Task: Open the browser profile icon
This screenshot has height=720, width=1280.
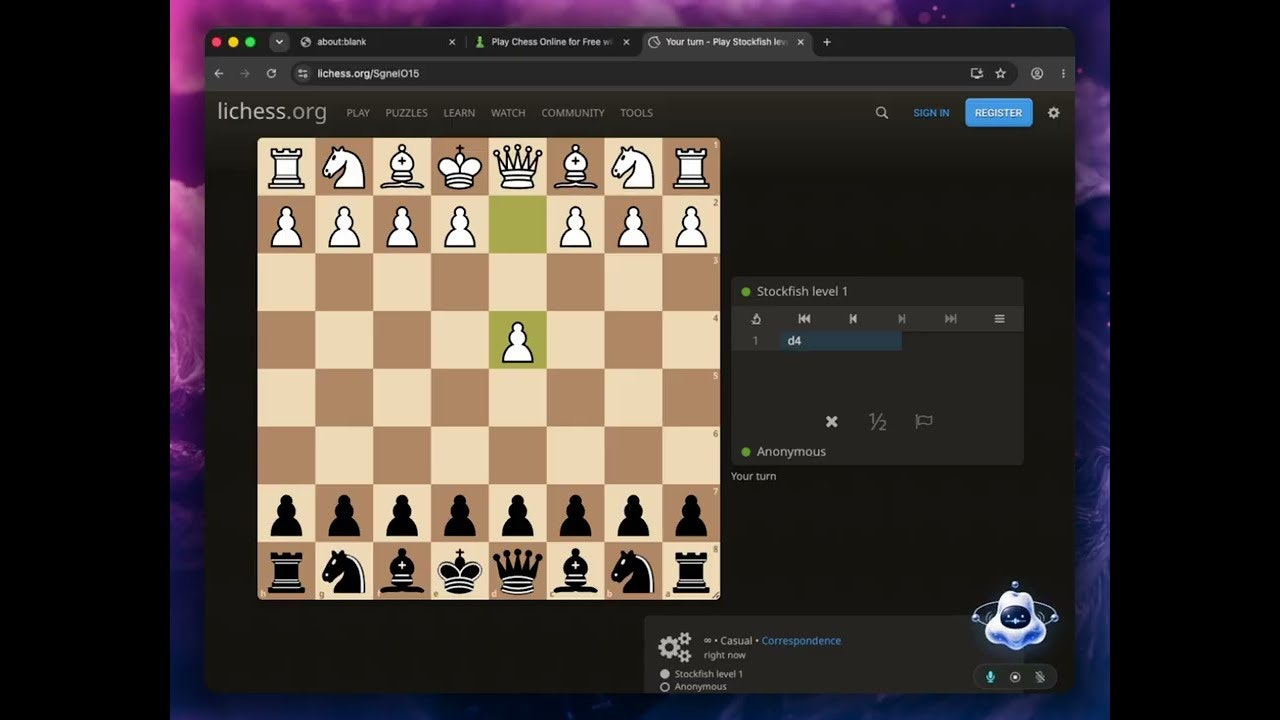Action: tap(1037, 73)
